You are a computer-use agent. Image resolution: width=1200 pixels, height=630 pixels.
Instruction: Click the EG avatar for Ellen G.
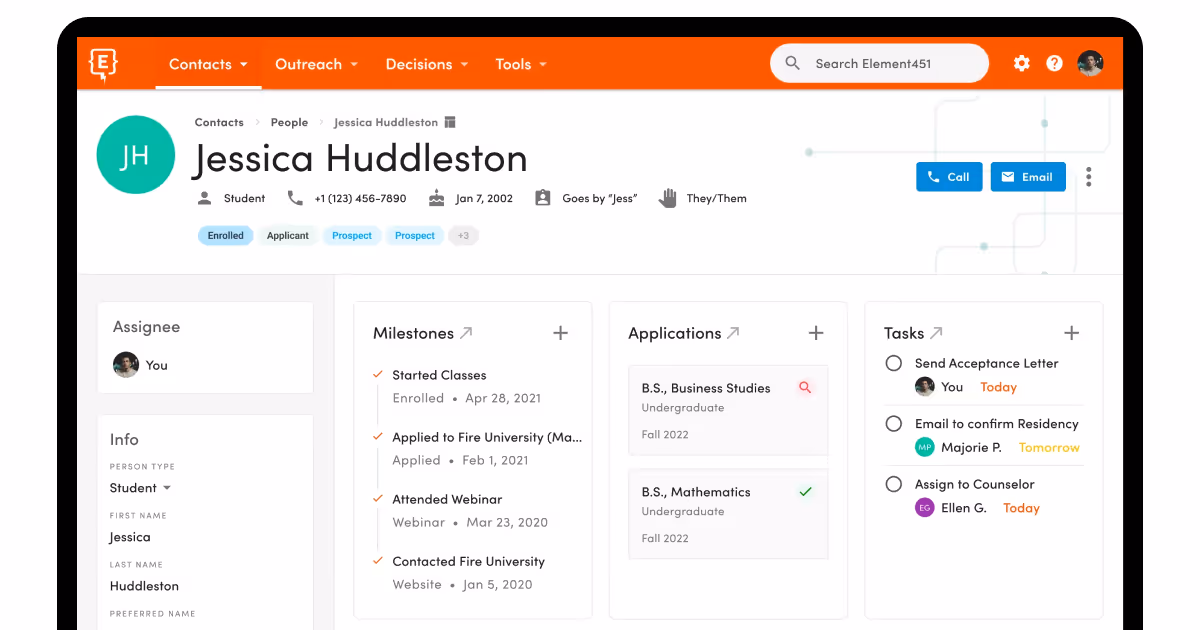pos(925,508)
